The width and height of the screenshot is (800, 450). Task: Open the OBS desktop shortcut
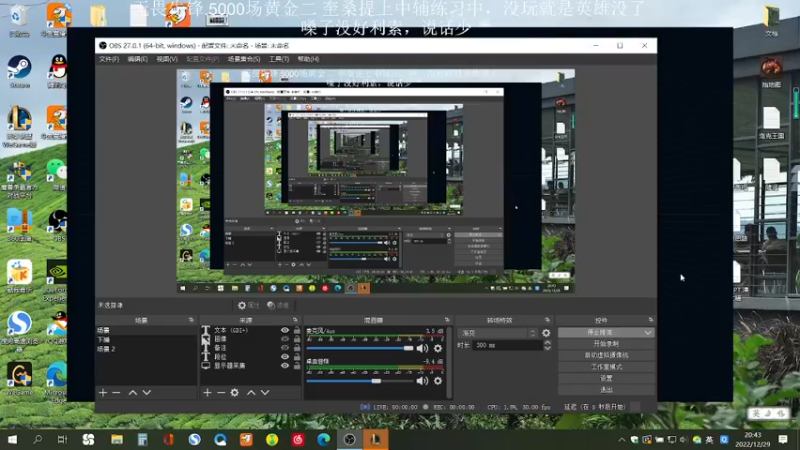click(x=58, y=226)
